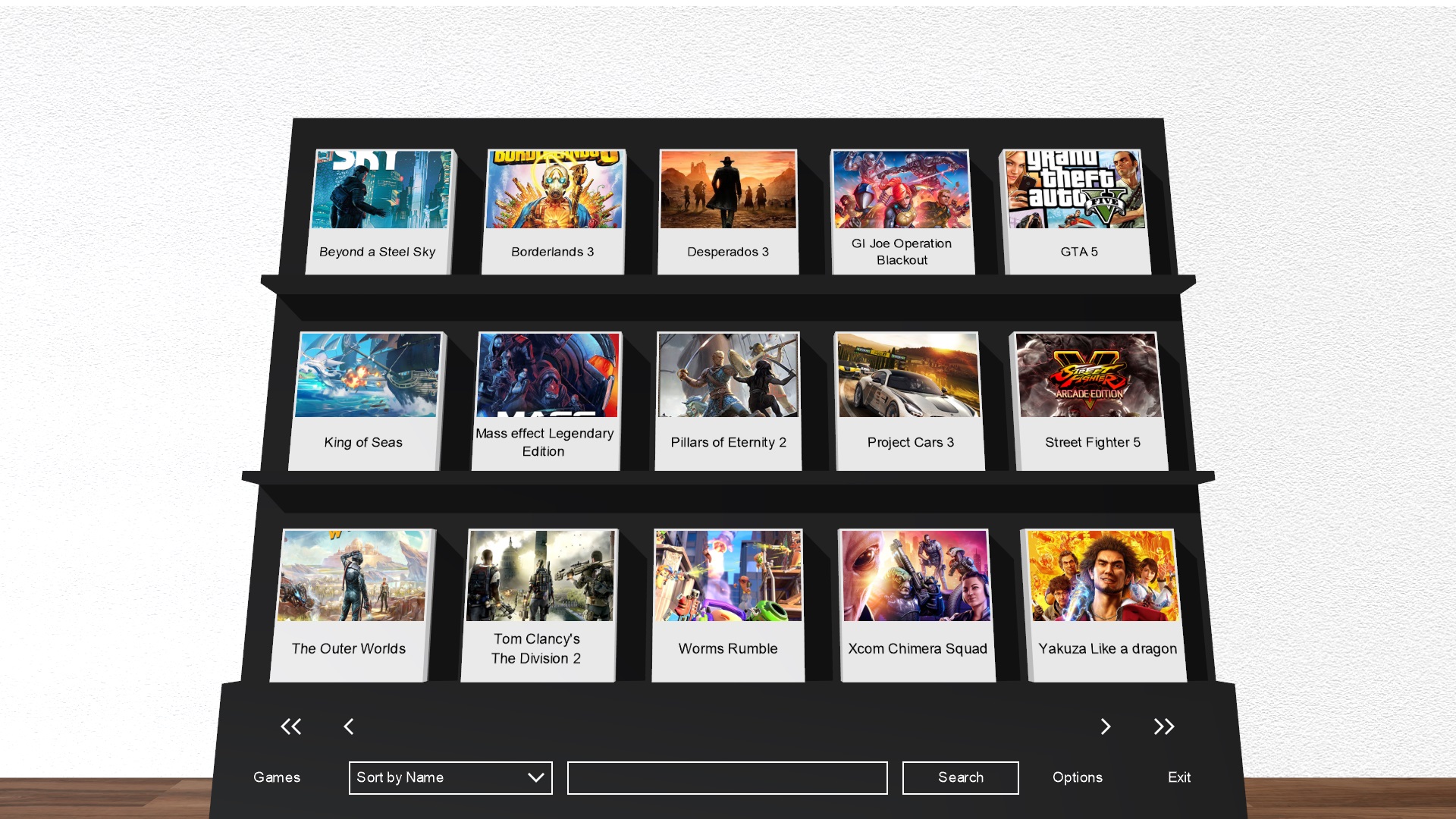Select the Mass Effect Legendary Edition cover
Screen dimensions: 1456x819
coord(548,375)
